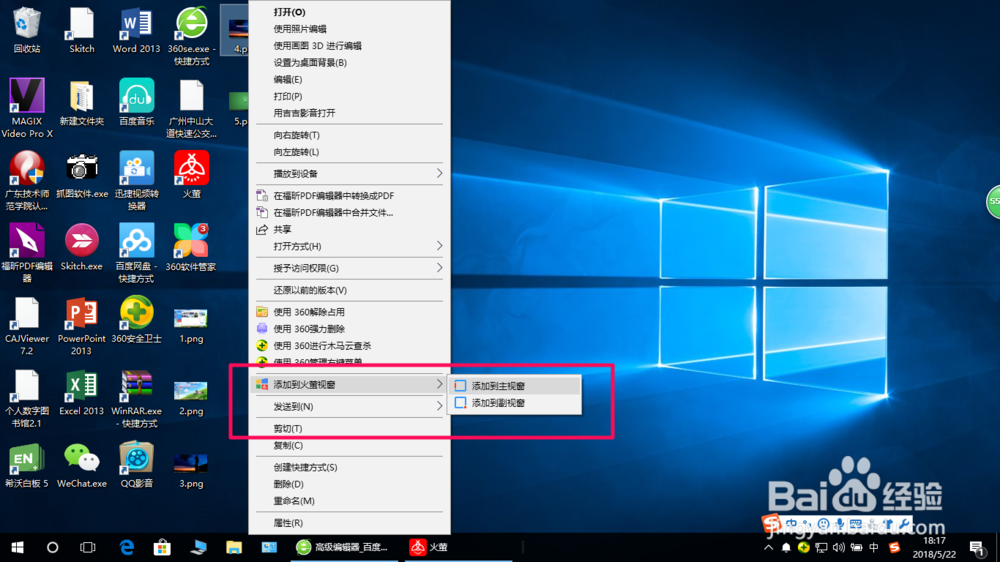Select the 希沃白板 5 desktop icon
Screen dimensions: 1000x562
point(27,465)
